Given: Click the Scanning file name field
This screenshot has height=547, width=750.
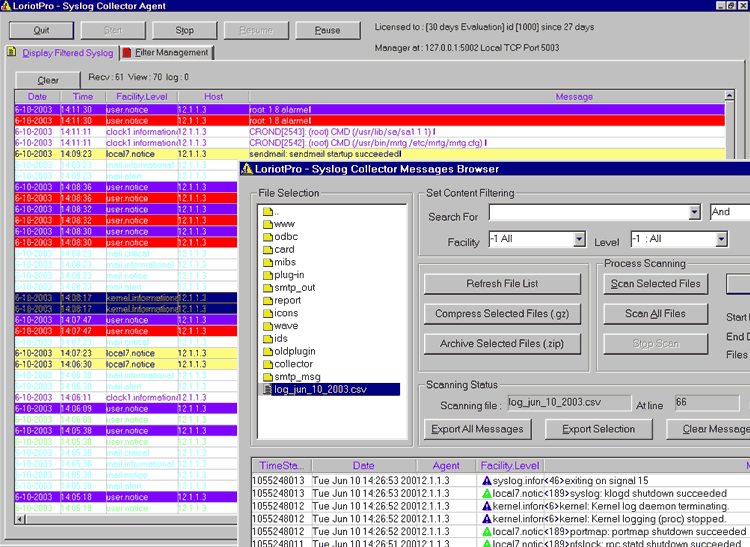Looking at the screenshot, I should coord(569,403).
